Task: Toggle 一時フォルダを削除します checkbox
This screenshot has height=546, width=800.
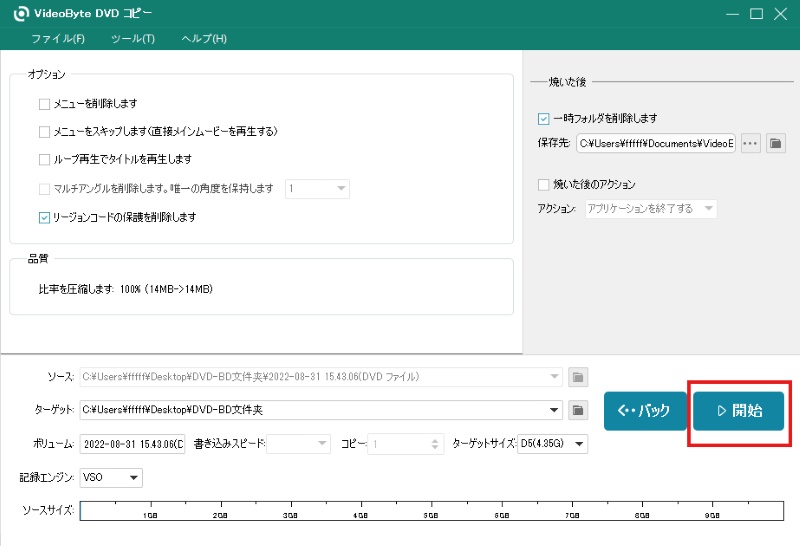Action: click(x=544, y=118)
